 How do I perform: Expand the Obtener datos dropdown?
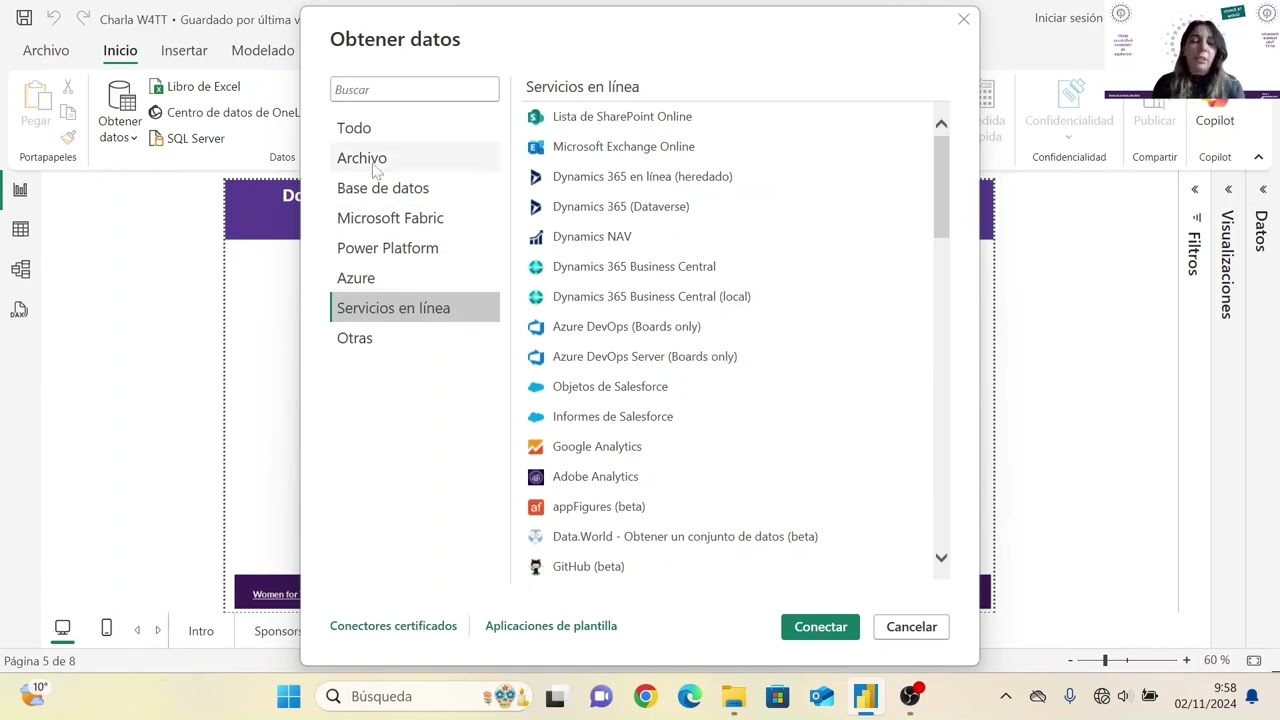pos(119,138)
